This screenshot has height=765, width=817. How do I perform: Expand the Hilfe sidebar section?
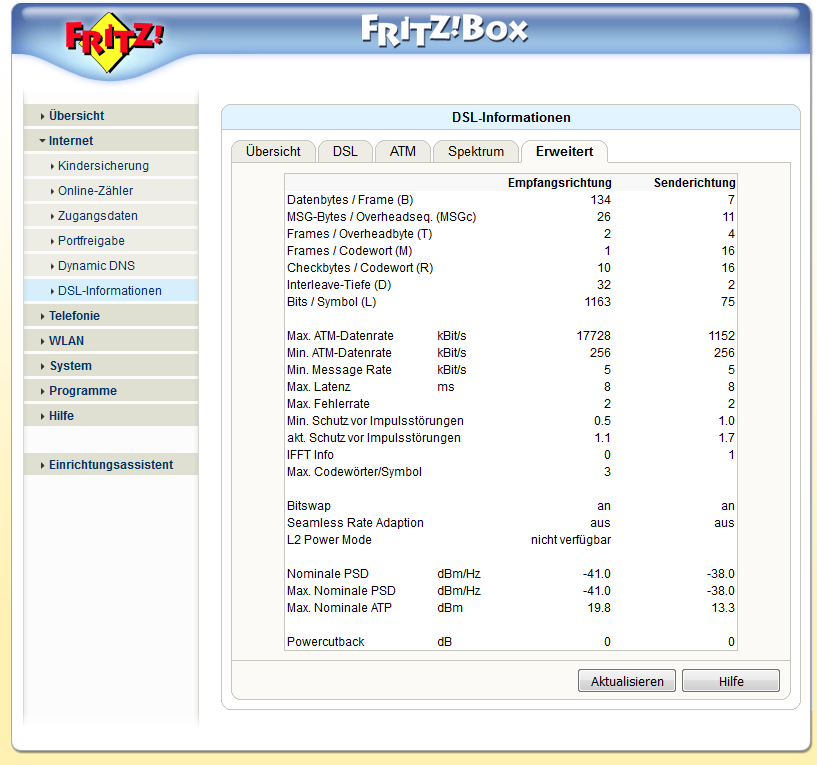pyautogui.click(x=61, y=416)
